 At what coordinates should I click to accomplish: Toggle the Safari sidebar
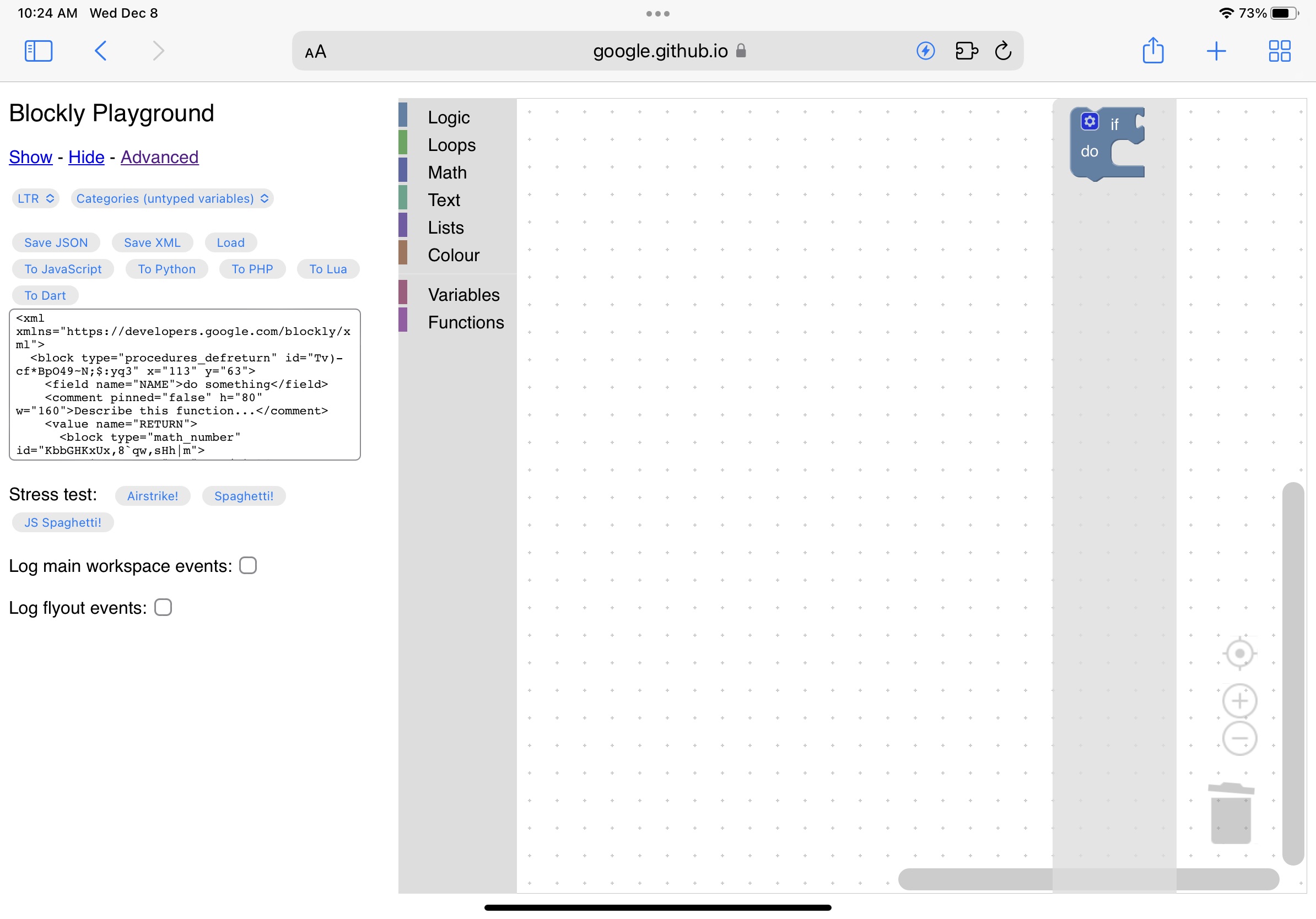39,51
